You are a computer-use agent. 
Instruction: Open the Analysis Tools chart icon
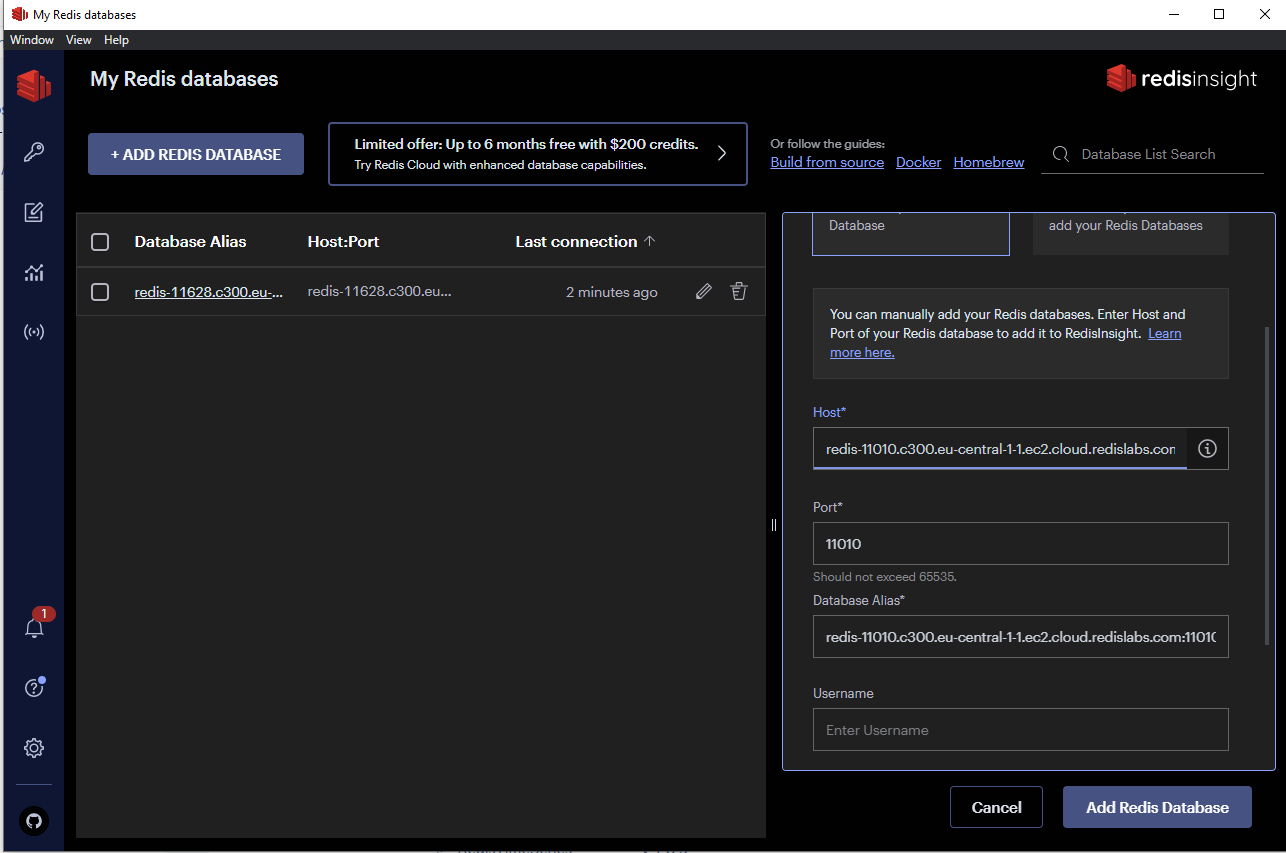(34, 272)
